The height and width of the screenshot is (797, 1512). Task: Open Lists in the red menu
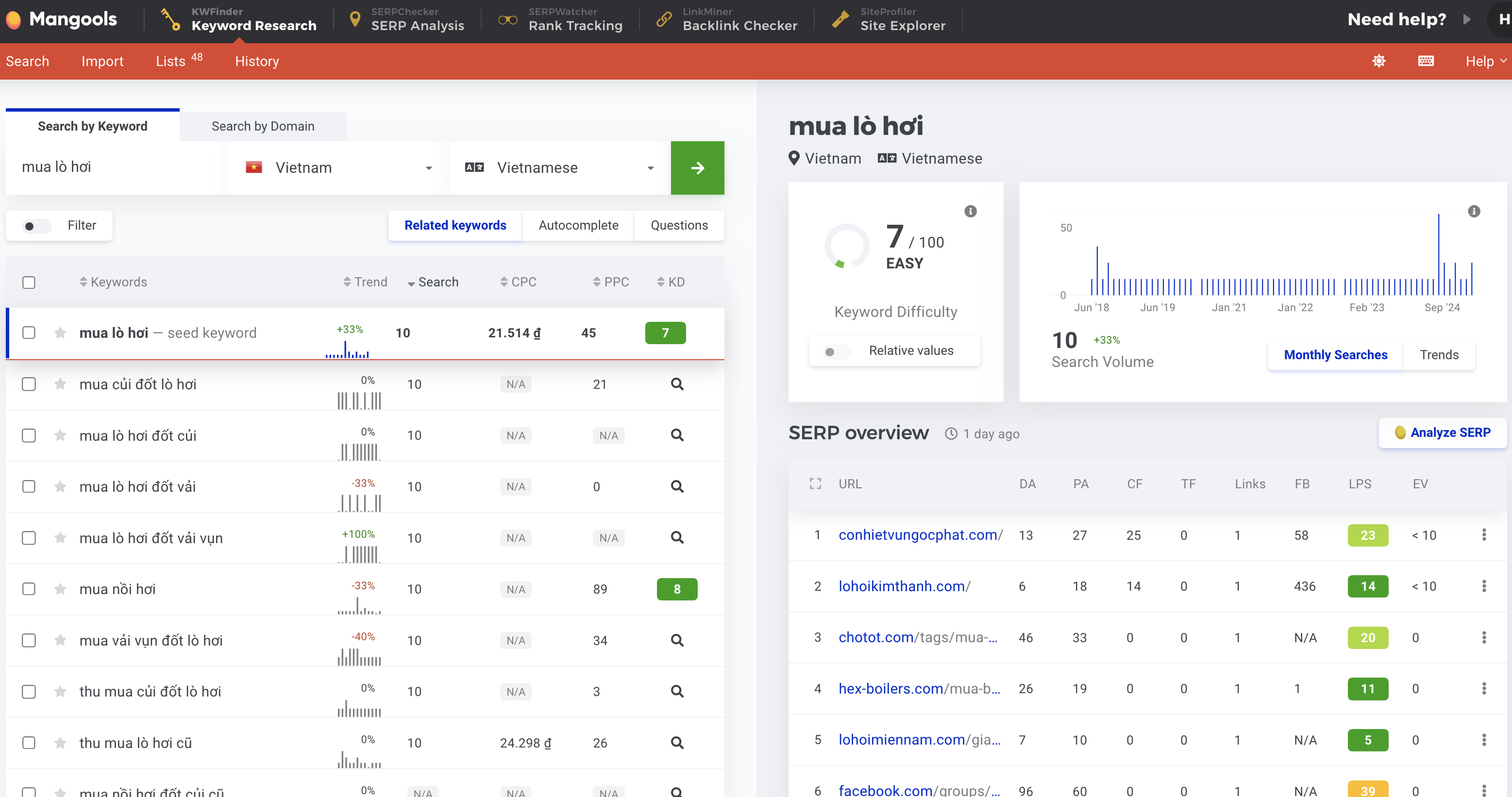[x=179, y=61]
